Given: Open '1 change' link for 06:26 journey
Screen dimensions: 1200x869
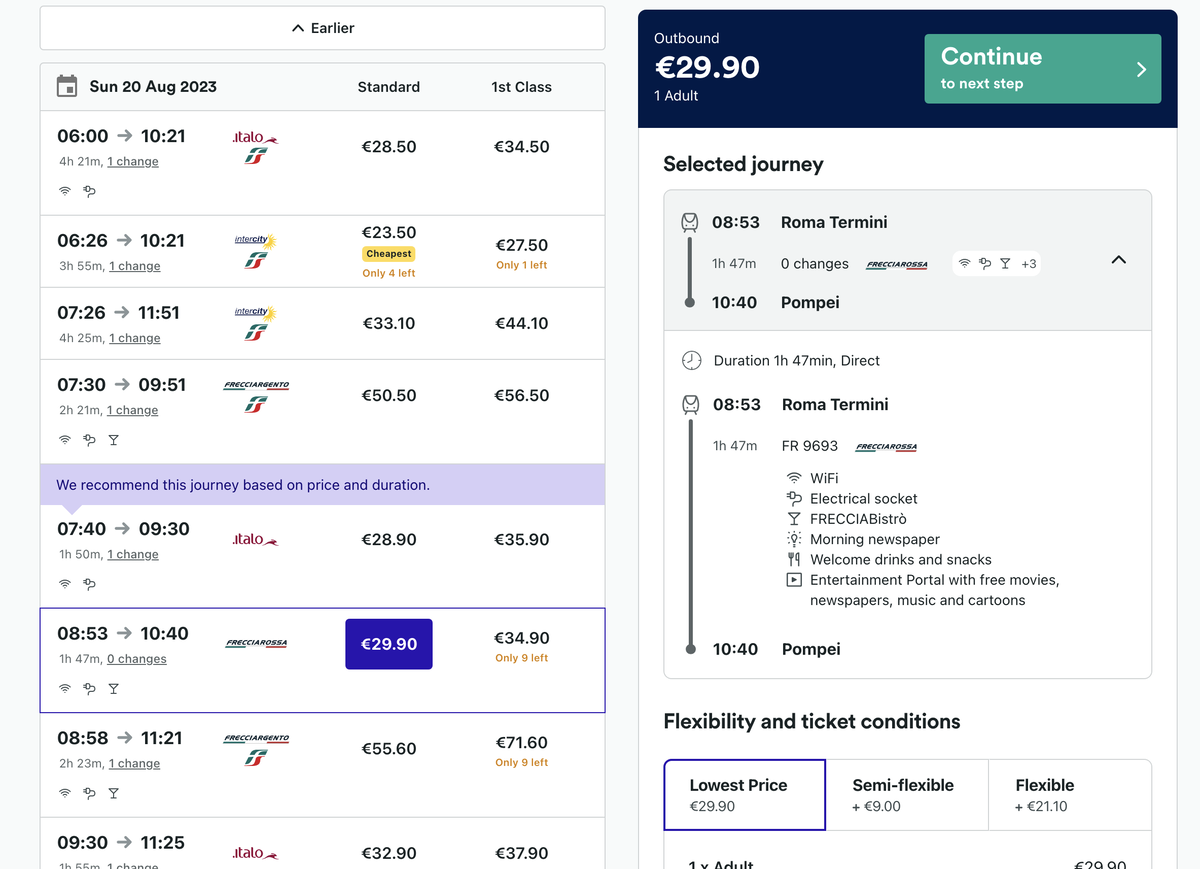Looking at the screenshot, I should [135, 266].
